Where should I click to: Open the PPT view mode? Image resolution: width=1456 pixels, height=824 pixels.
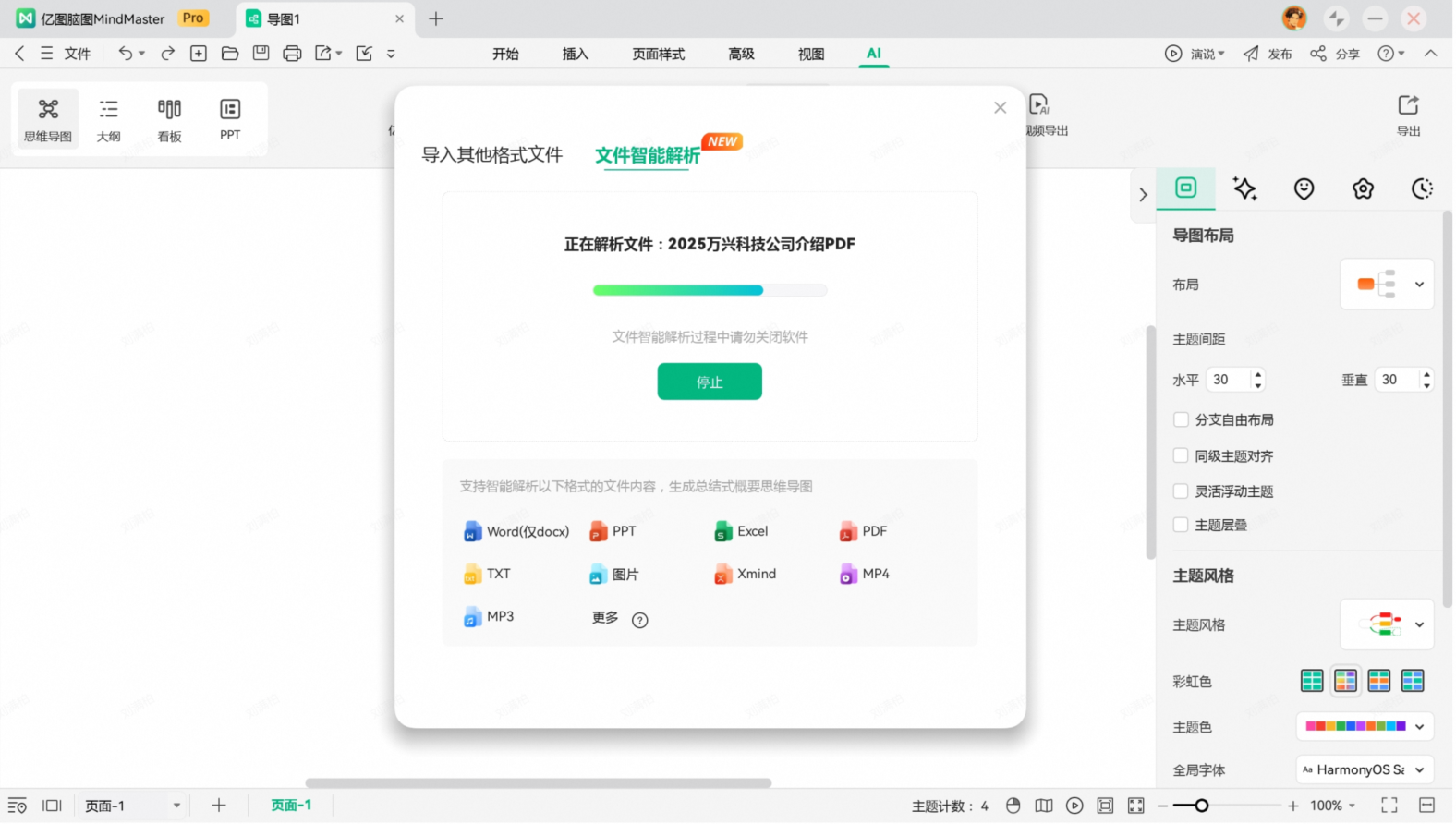(230, 119)
